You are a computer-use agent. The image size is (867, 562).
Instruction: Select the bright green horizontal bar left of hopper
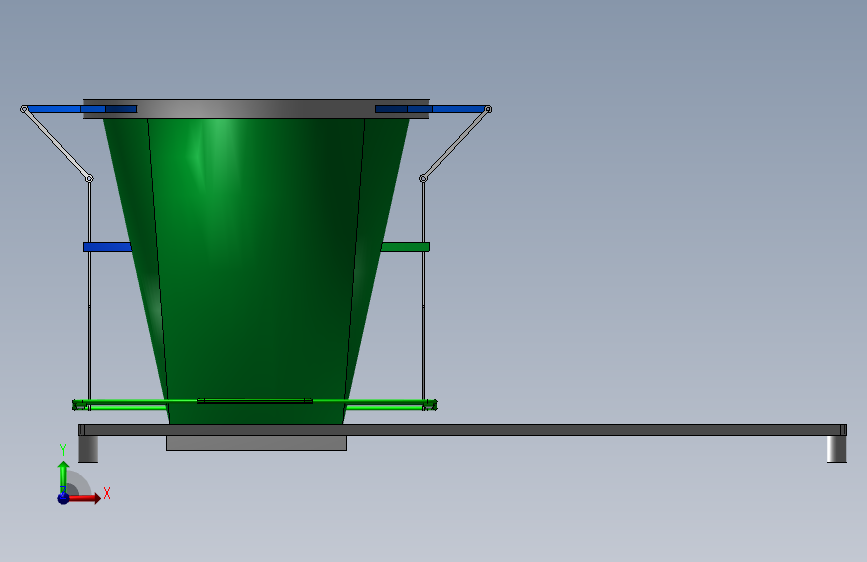[120, 407]
